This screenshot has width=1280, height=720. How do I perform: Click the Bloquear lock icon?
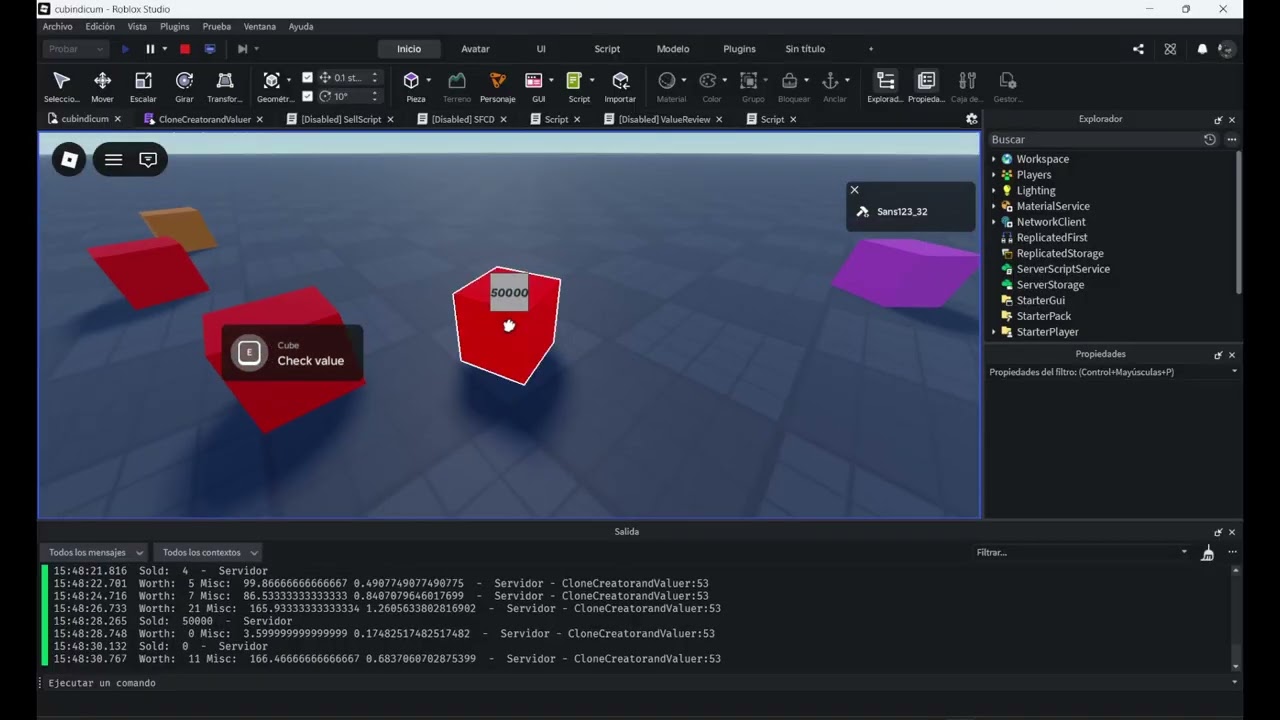point(789,81)
